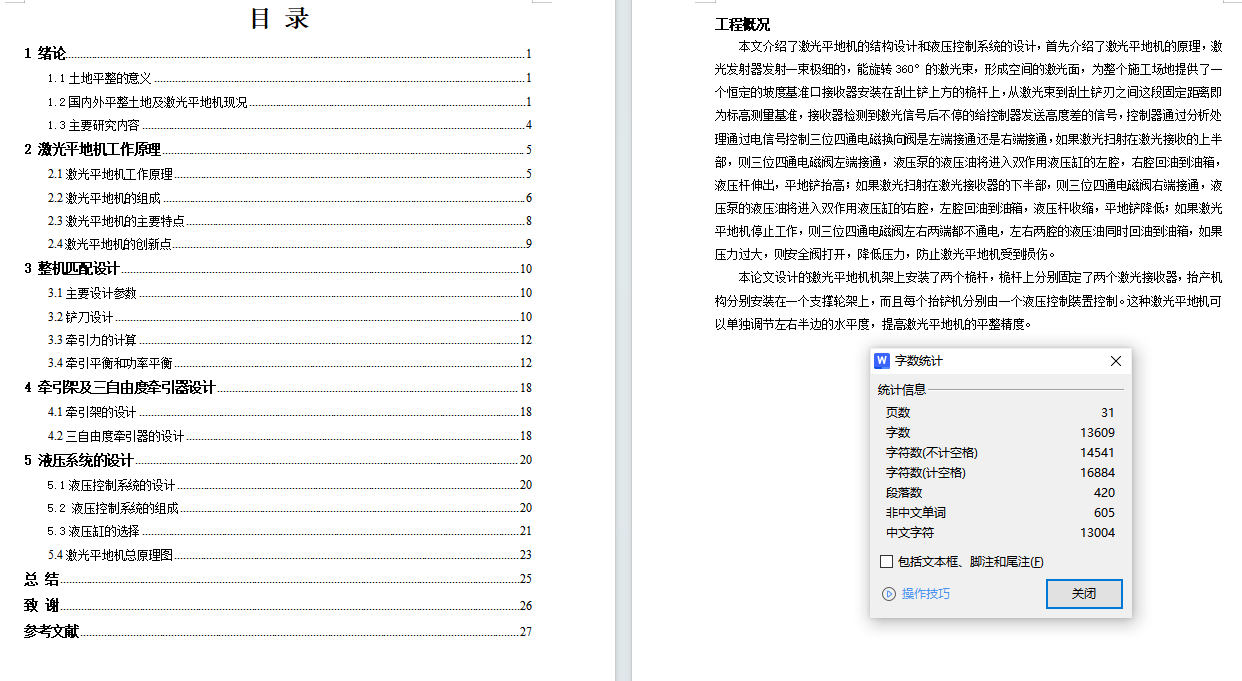
Task: Click the '致 谢' contents entry
Action: (x=41, y=605)
